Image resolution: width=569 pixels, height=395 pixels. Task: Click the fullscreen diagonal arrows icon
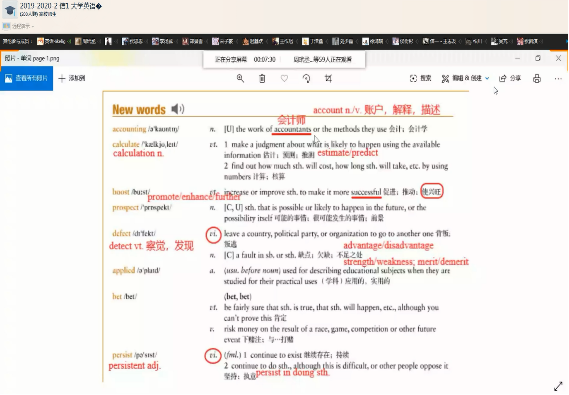[558, 386]
